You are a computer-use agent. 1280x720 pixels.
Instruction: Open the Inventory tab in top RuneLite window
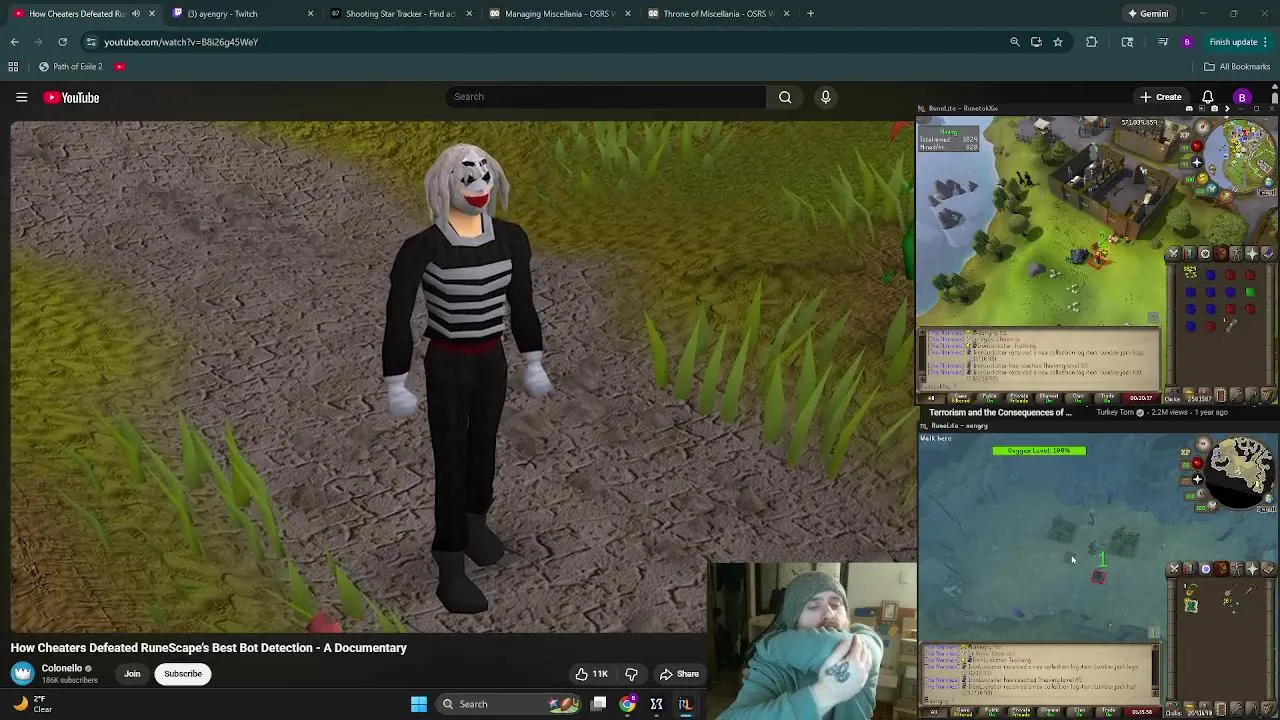(x=1221, y=254)
